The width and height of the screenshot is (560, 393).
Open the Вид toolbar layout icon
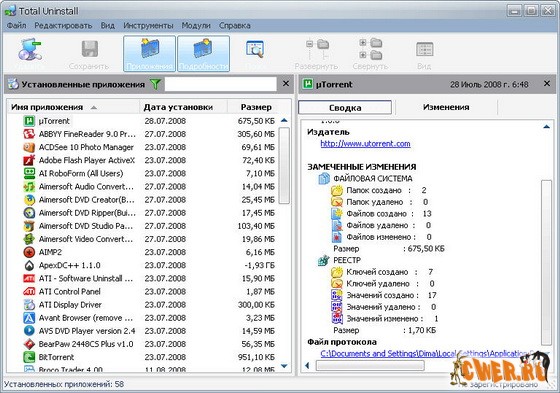[x=425, y=49]
